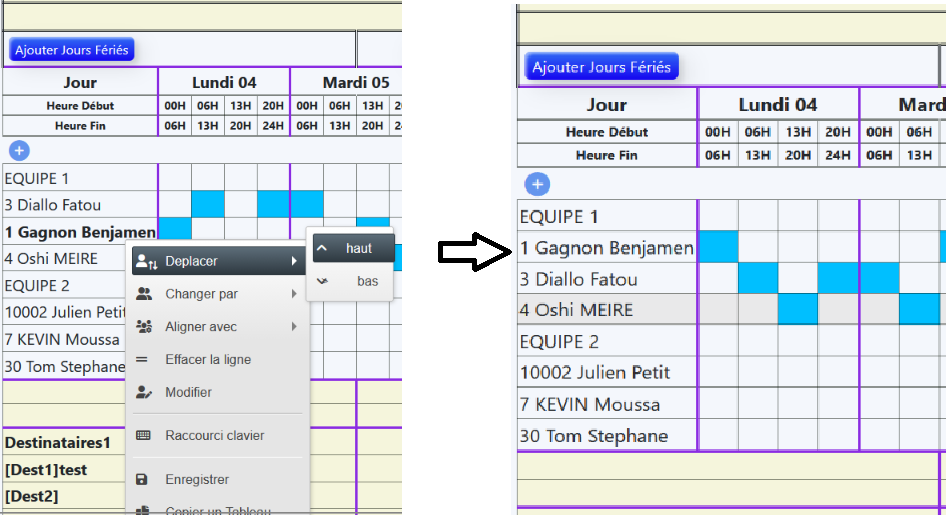Select Enregistrer in context menu

(x=218, y=479)
